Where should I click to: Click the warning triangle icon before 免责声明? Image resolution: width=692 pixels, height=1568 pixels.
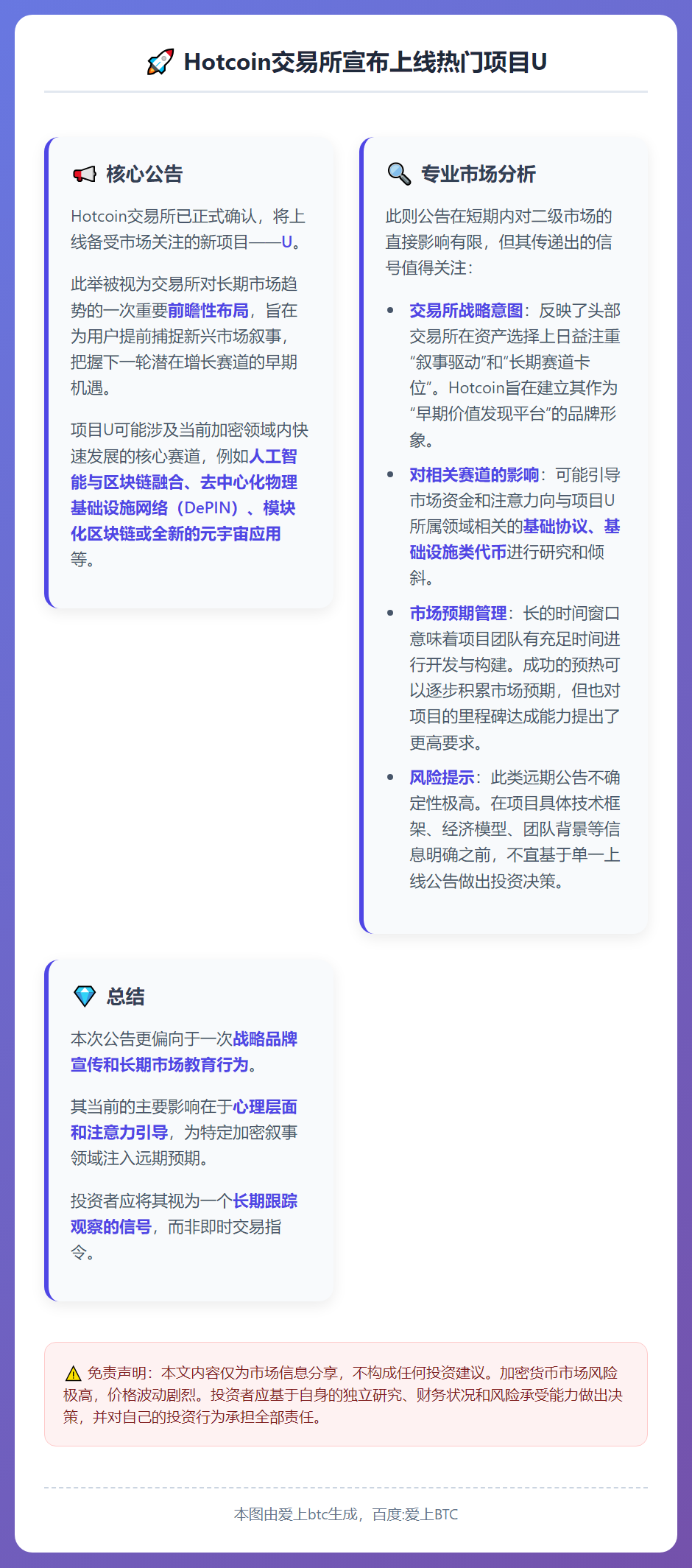[x=73, y=1374]
